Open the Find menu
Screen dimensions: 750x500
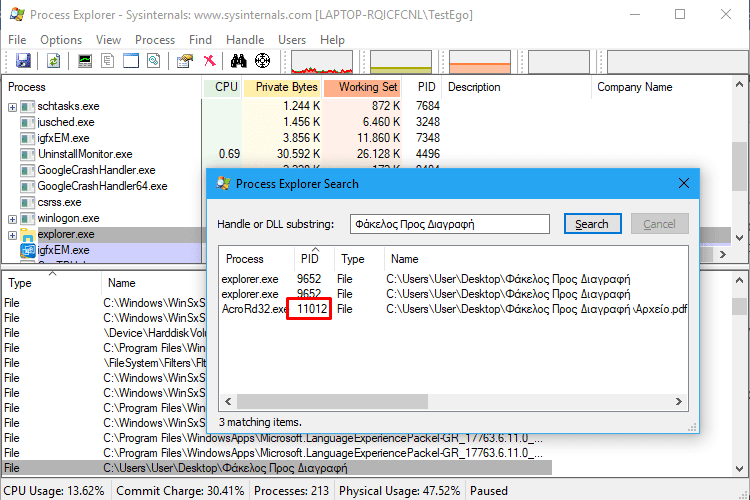[x=200, y=40]
